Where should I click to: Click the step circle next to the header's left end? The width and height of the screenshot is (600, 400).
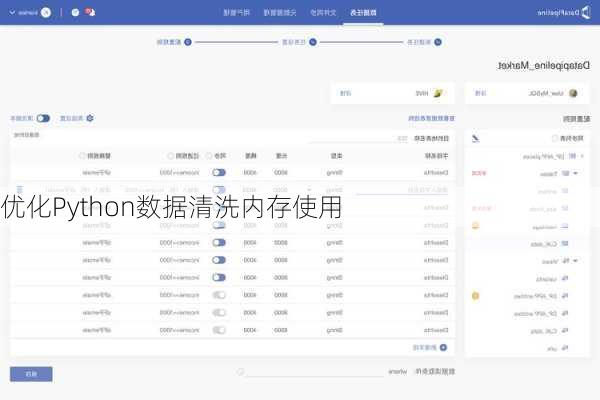point(188,42)
